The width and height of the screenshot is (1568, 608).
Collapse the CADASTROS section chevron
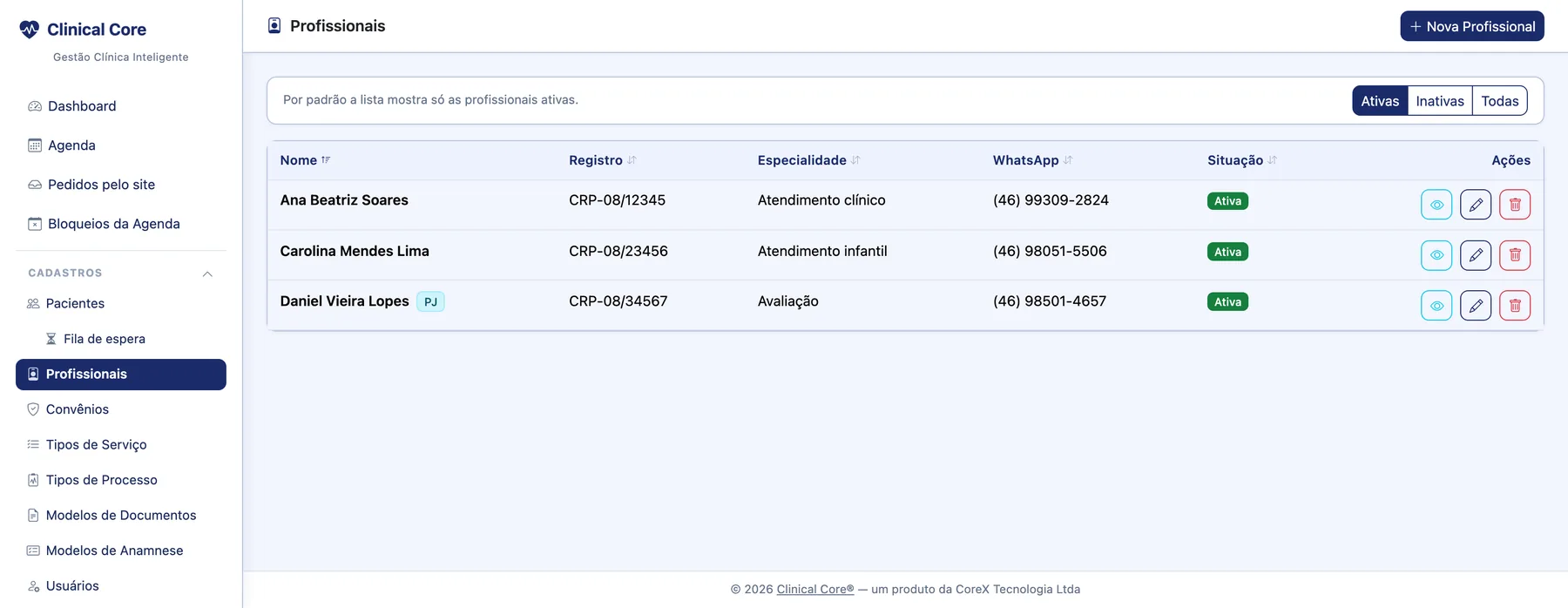[x=207, y=274]
